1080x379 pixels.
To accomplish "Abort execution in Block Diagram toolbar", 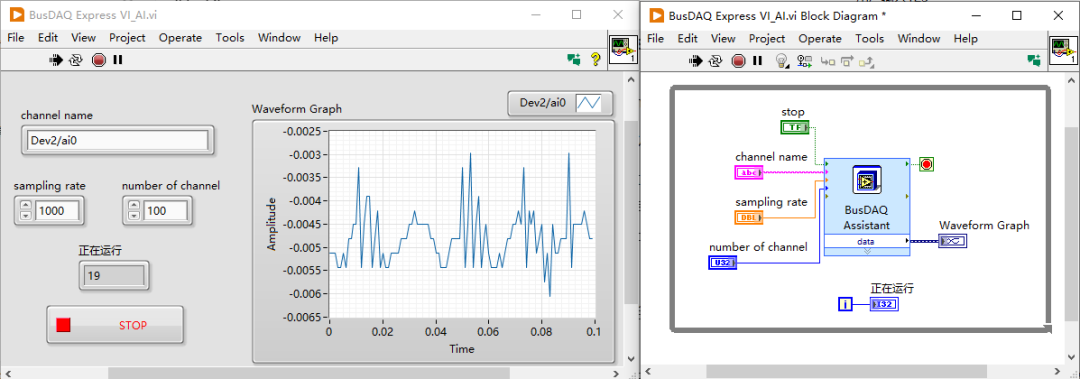I will click(x=738, y=61).
